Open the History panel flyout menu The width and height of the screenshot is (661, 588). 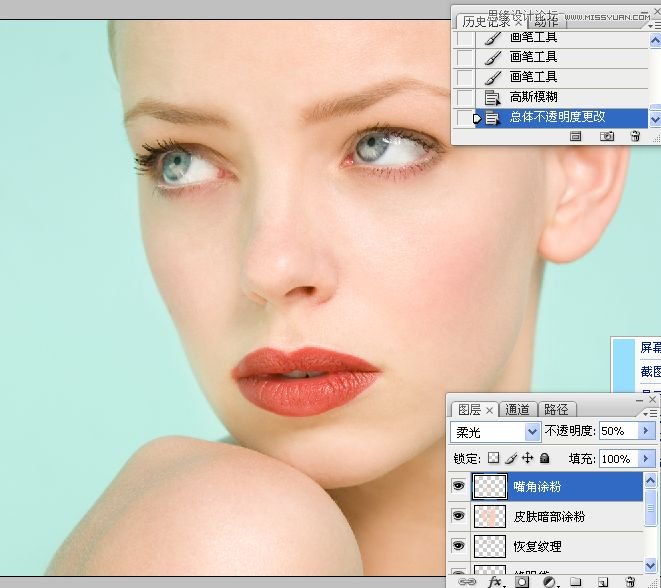(x=655, y=26)
